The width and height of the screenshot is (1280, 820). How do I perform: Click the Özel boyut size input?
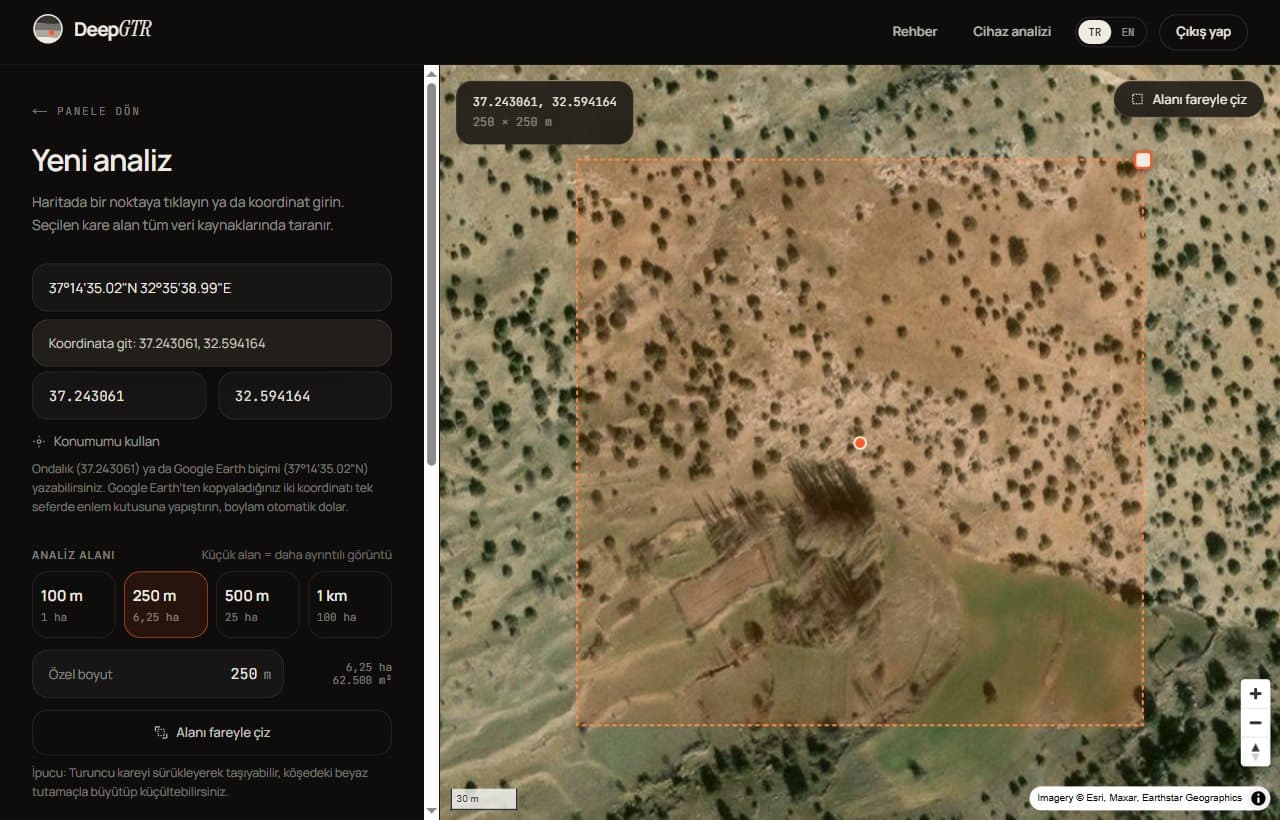(158, 674)
